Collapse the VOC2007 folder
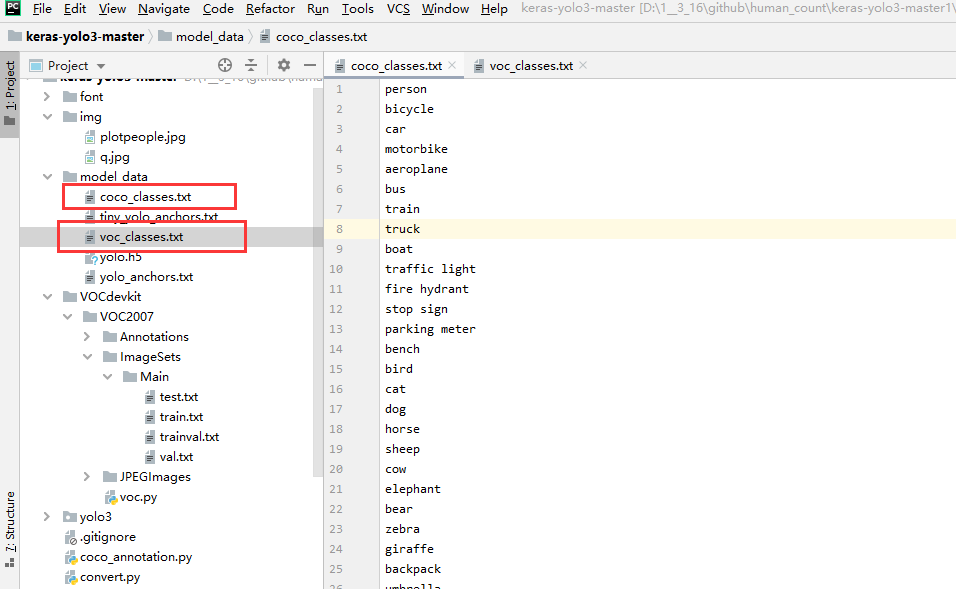Image resolution: width=956 pixels, height=589 pixels. (67, 316)
